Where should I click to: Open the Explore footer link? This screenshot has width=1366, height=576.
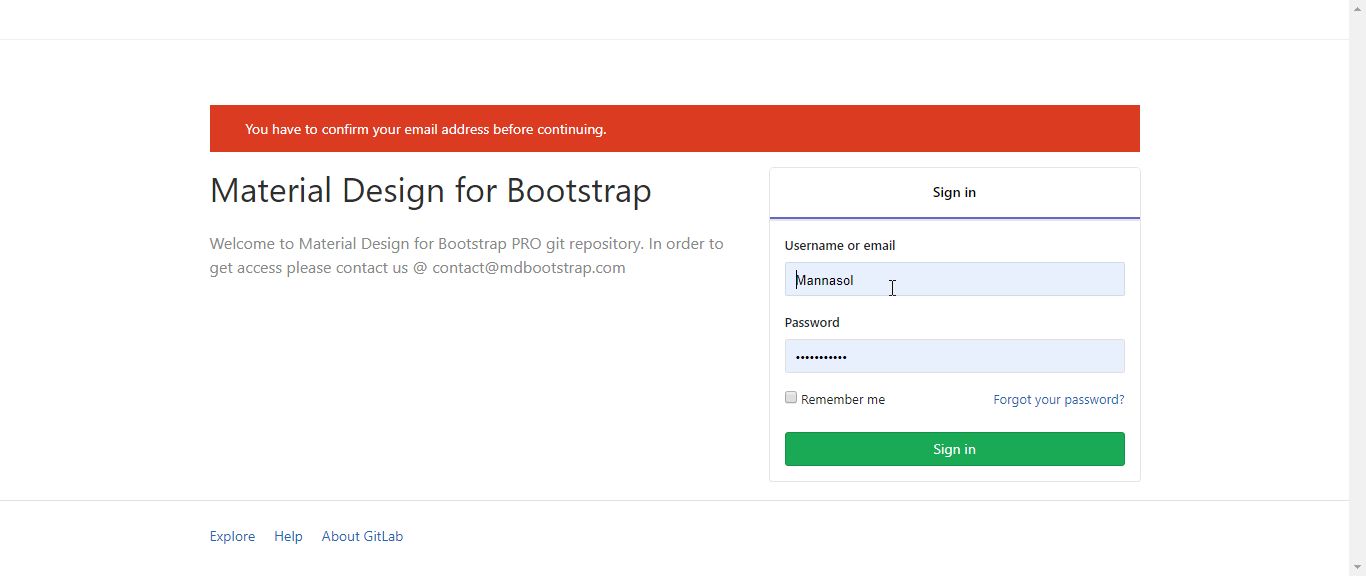point(232,536)
